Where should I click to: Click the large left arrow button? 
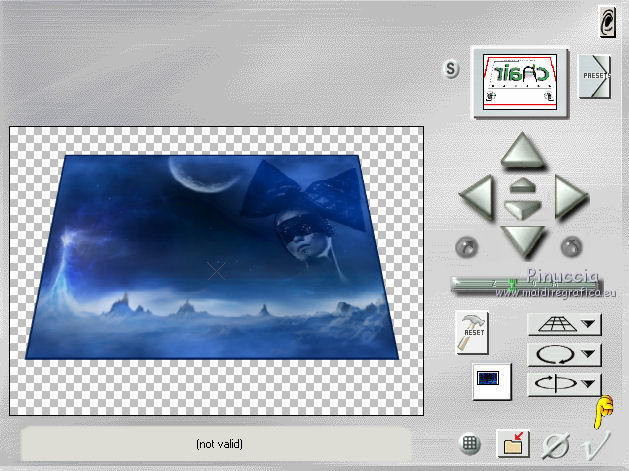pos(477,197)
